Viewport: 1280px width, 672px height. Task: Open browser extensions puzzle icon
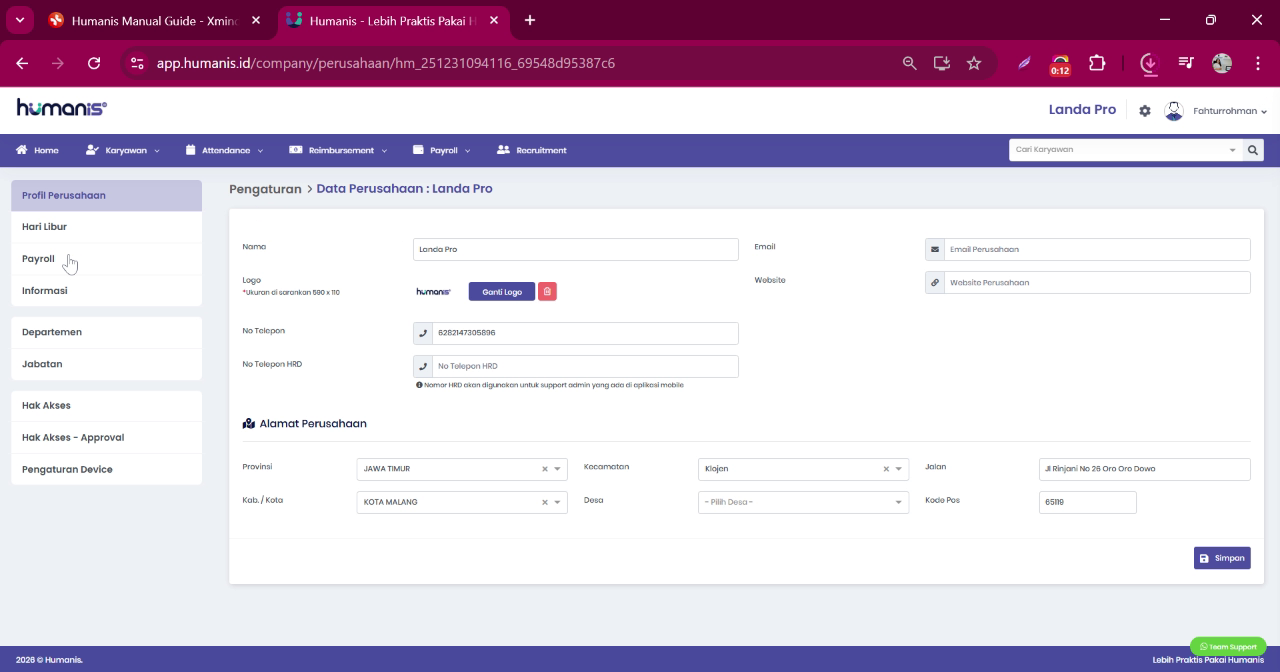tap(1097, 63)
